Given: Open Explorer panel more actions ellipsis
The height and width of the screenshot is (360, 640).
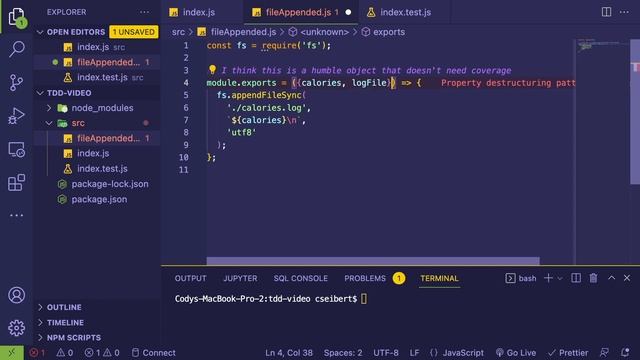Looking at the screenshot, I should click(x=144, y=12).
